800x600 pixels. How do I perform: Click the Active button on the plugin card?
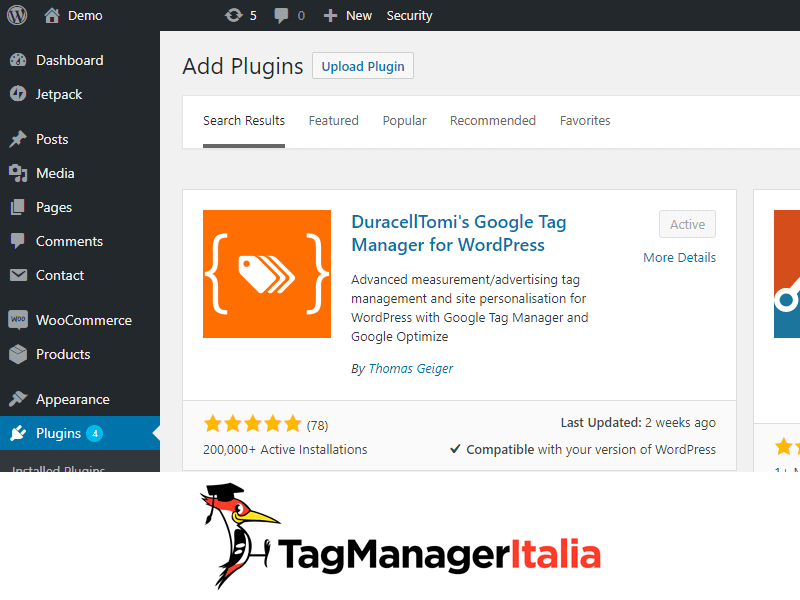687,224
